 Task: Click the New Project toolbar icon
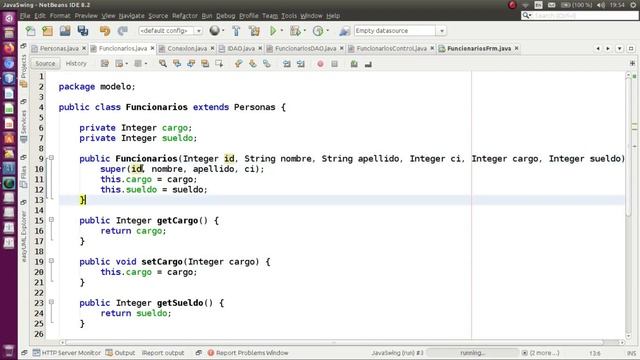47,31
